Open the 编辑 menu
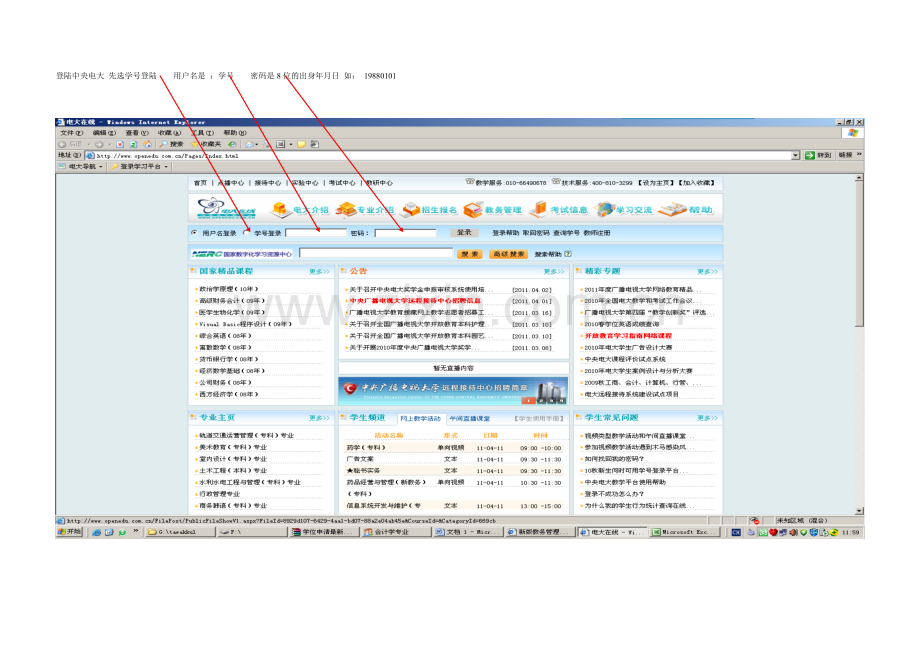The image size is (920, 651). (104, 133)
